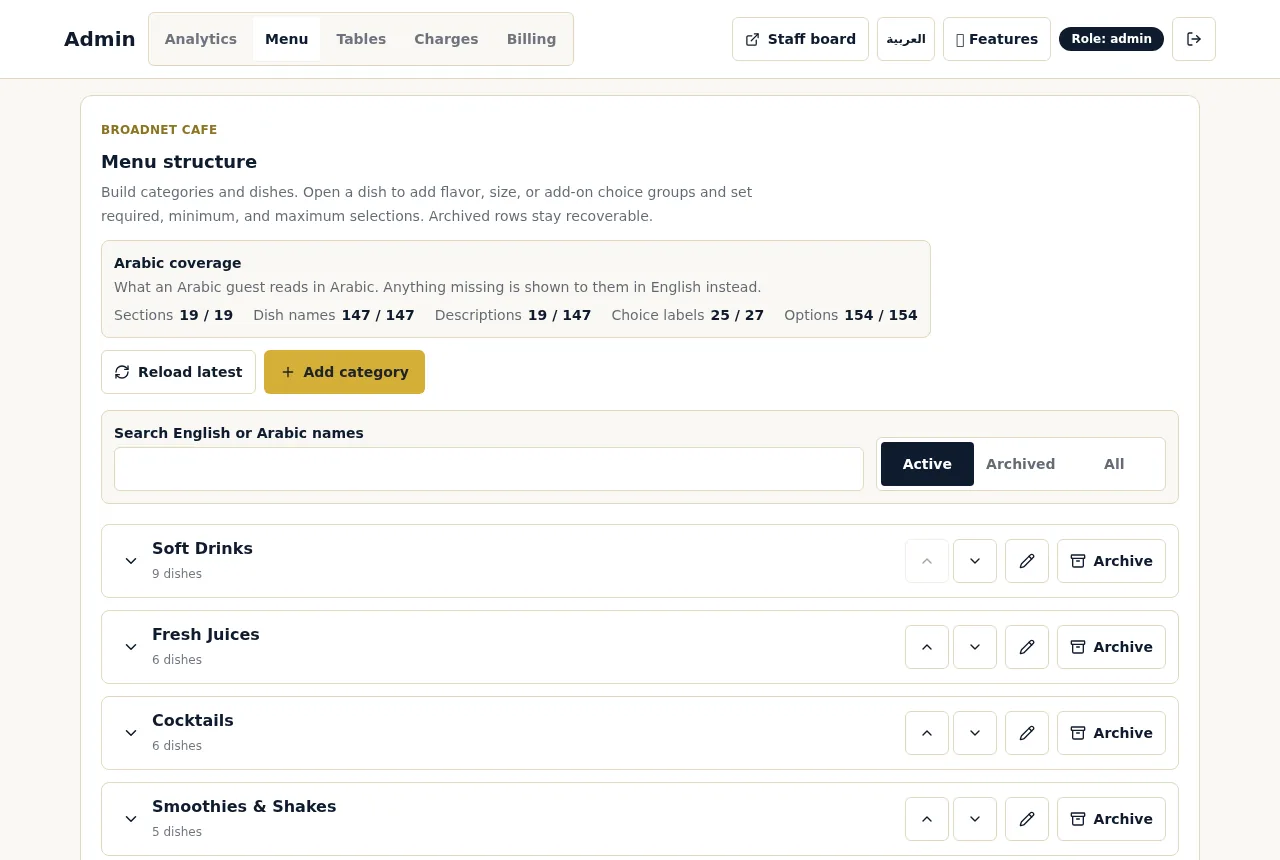Image resolution: width=1280 pixels, height=860 pixels.
Task: Click the Dish names 147 / 147 stat
Action: [x=334, y=315]
